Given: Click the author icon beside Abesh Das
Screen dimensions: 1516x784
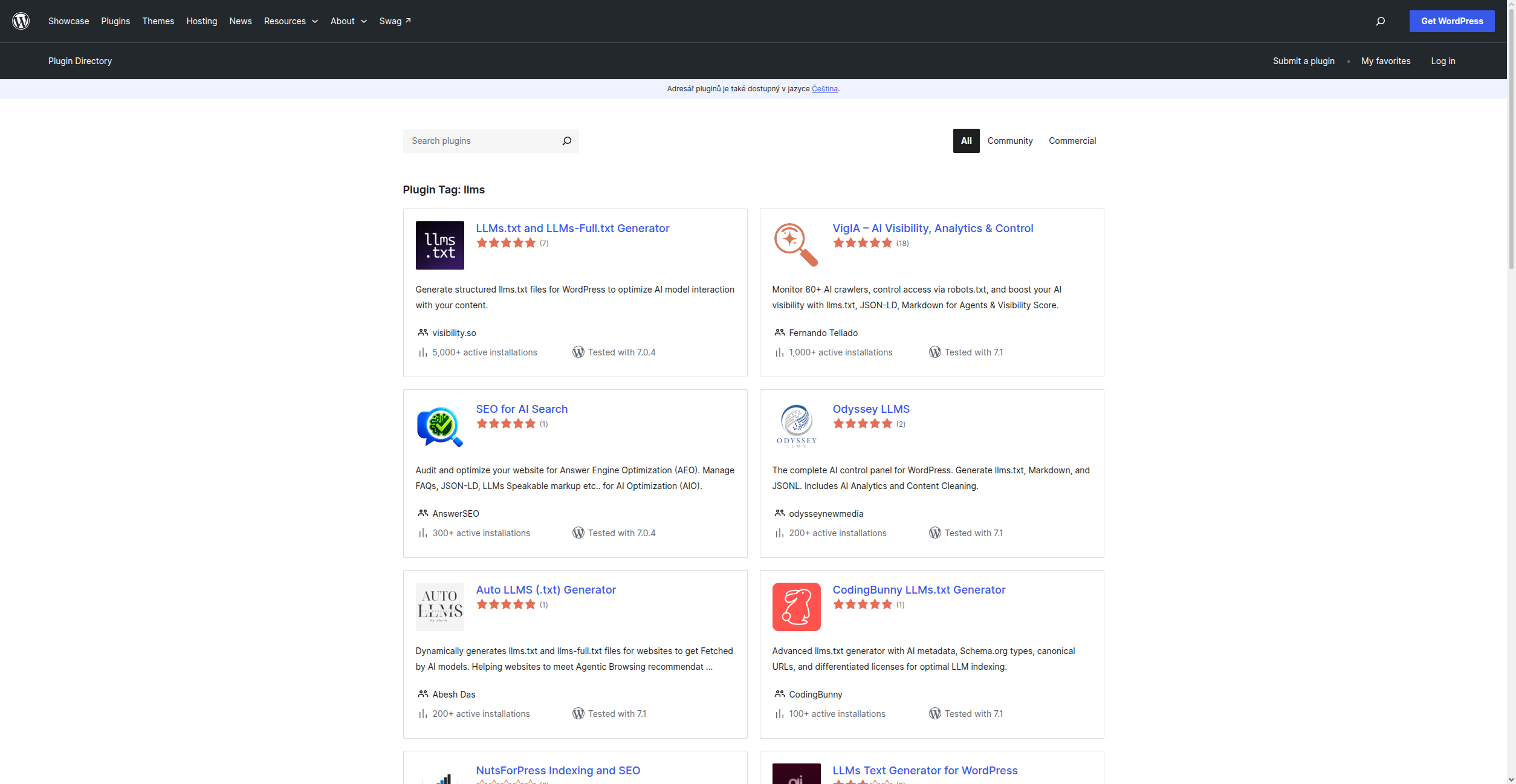Looking at the screenshot, I should [x=423, y=694].
